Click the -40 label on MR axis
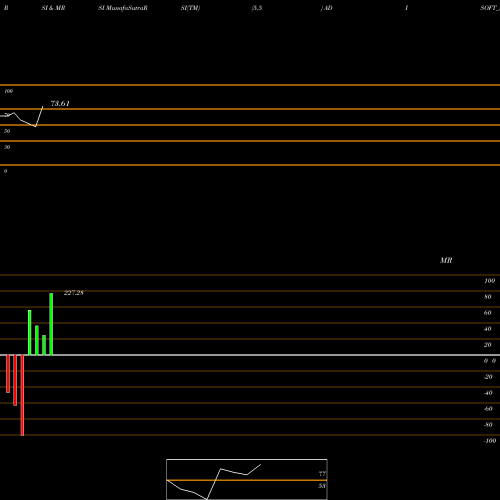This screenshot has height=500, width=500. pyautogui.click(x=488, y=393)
